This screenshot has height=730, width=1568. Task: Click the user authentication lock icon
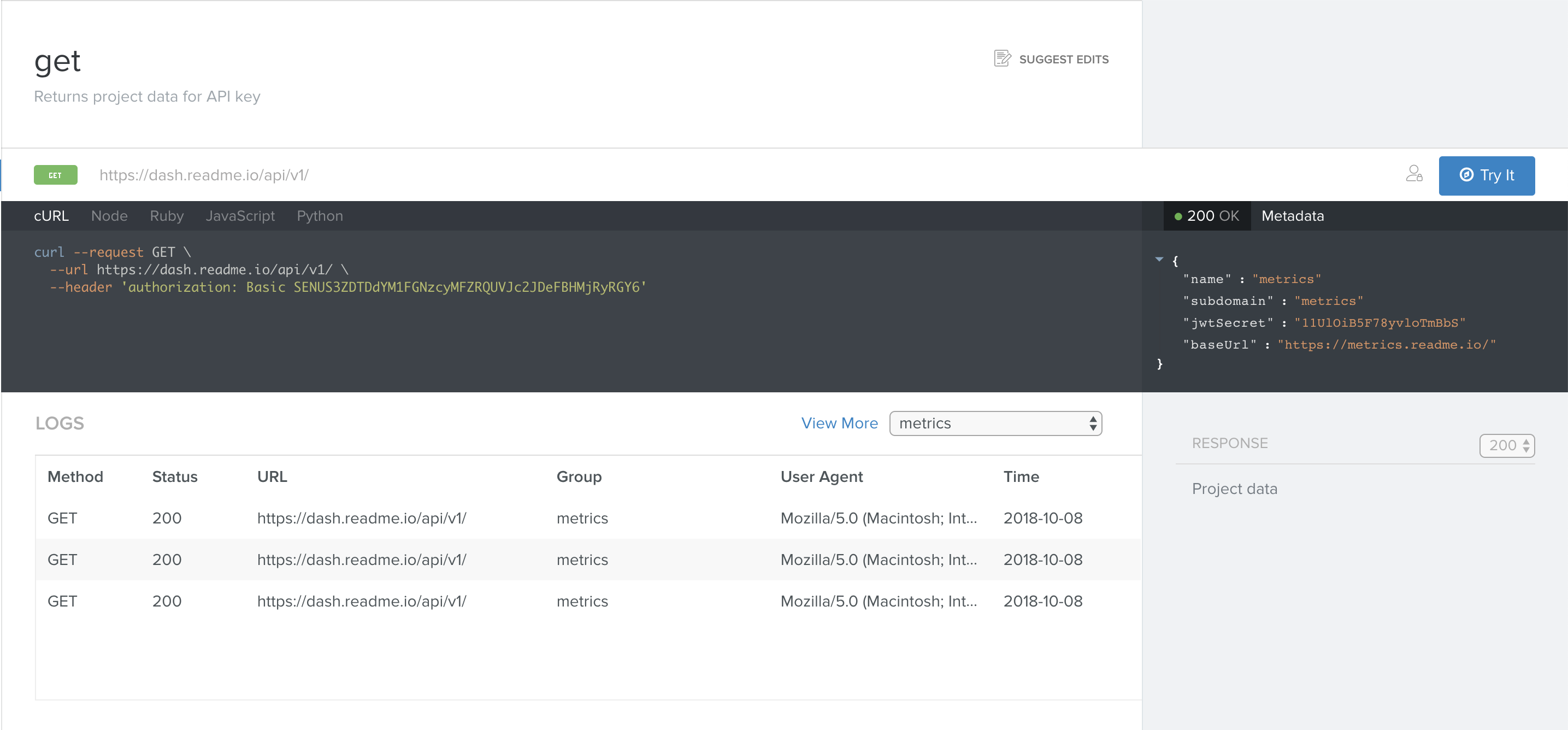(x=1414, y=174)
